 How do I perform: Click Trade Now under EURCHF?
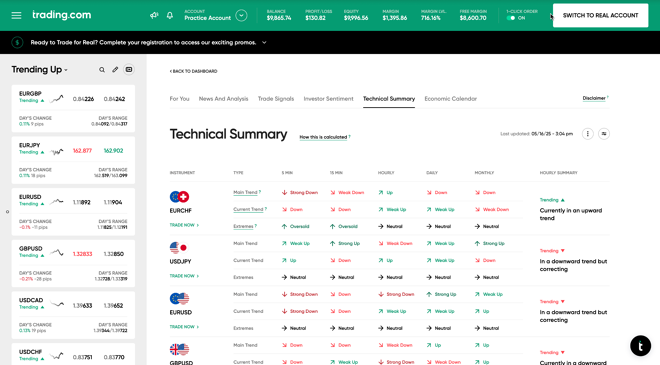[x=184, y=225]
